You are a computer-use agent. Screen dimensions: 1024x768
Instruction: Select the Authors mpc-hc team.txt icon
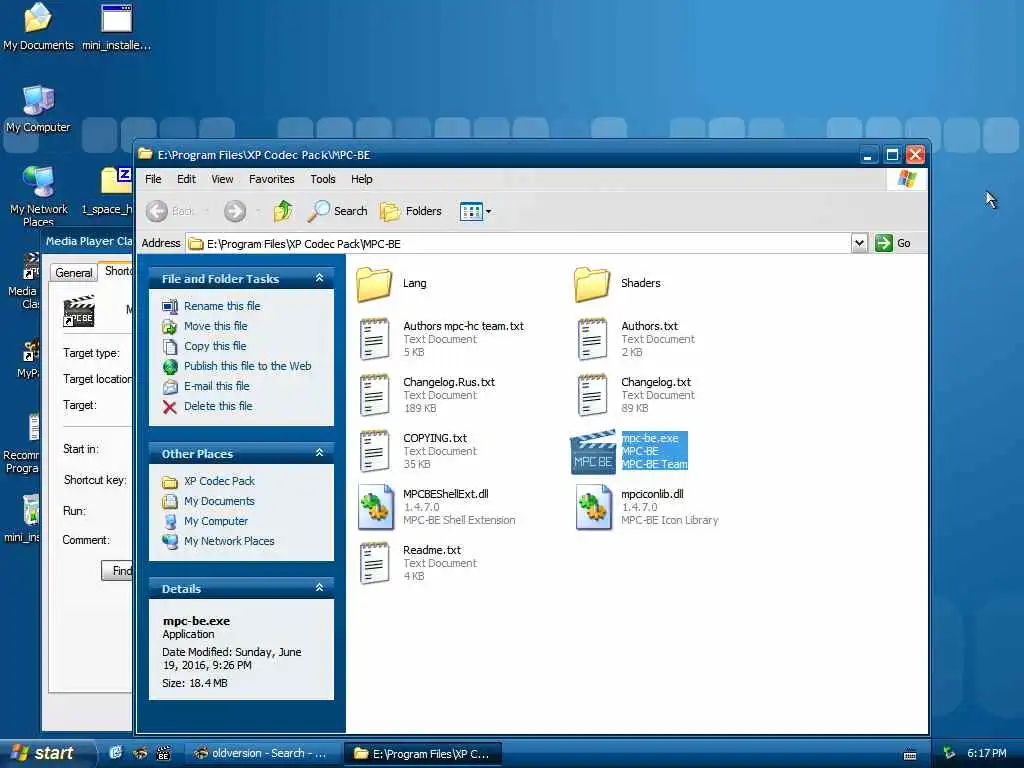pos(374,339)
